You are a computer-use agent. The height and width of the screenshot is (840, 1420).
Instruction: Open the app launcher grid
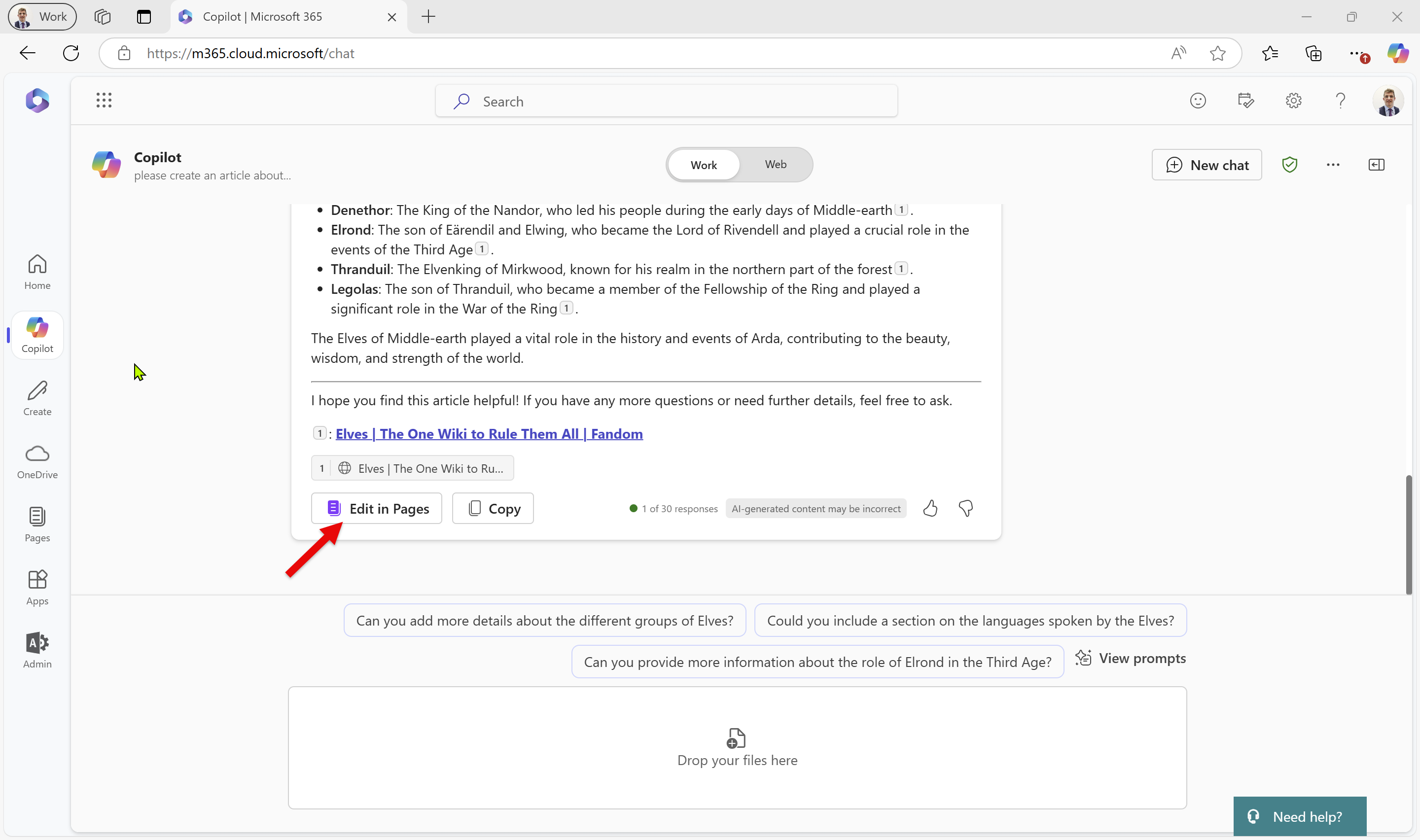104,101
